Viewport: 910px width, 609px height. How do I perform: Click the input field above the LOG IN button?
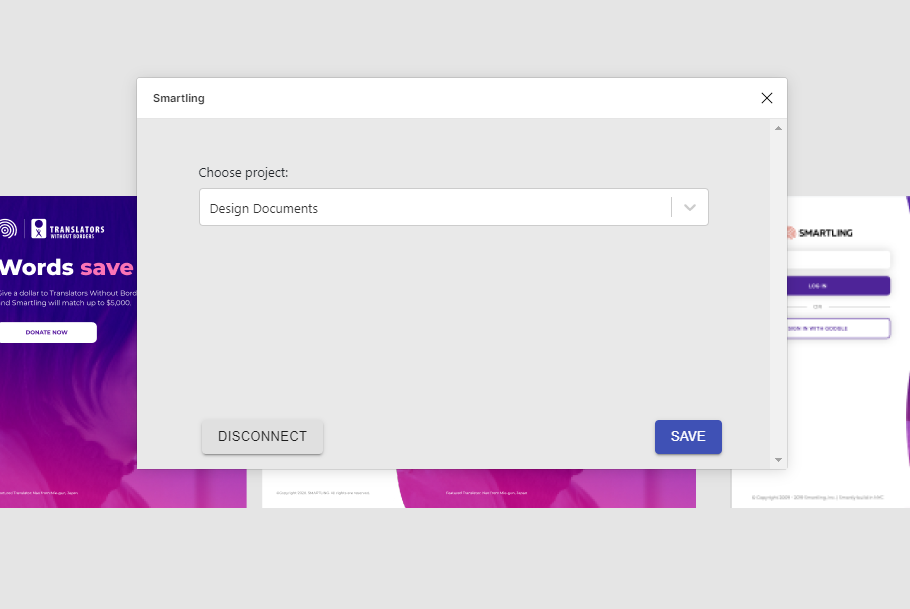click(838, 259)
